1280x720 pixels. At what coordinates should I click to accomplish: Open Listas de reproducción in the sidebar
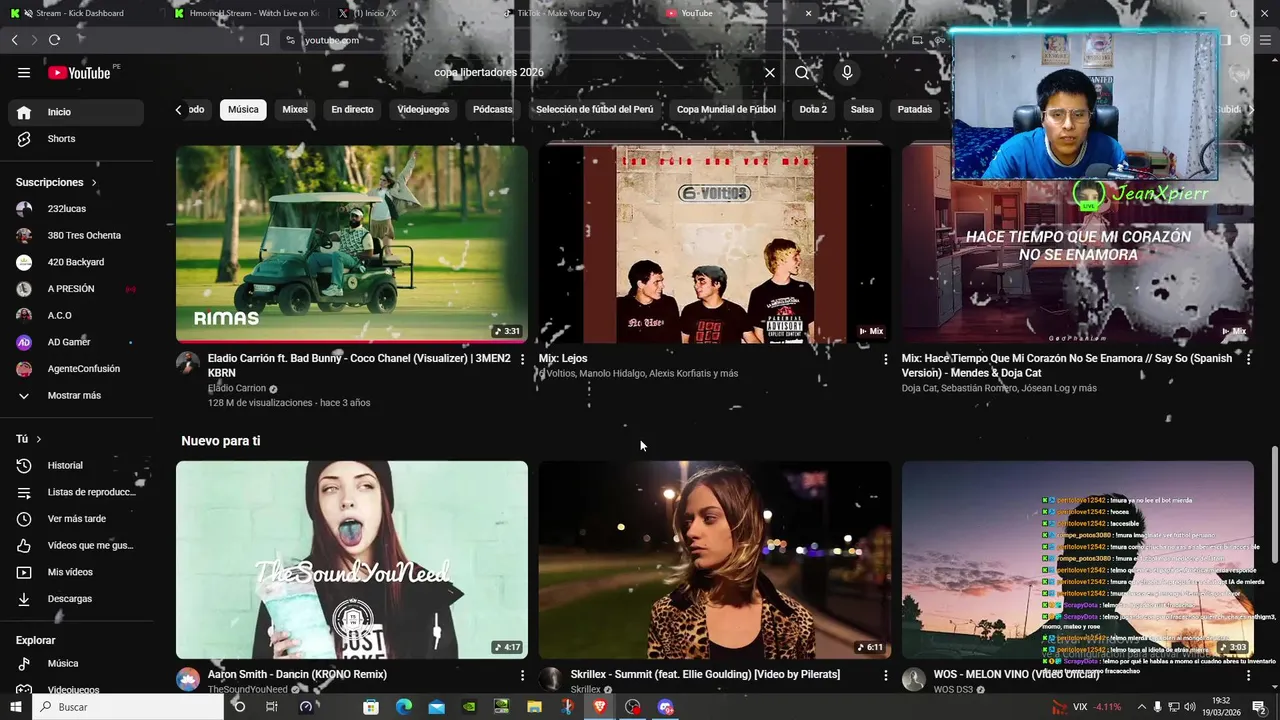[x=76, y=492]
